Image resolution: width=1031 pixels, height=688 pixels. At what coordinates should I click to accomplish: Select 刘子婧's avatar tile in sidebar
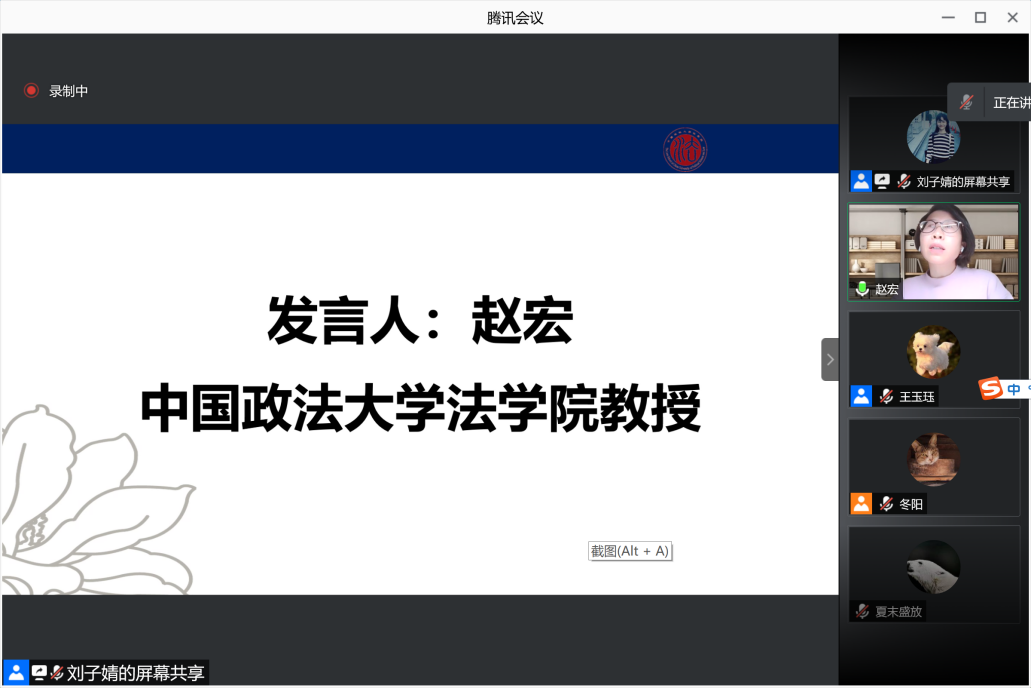(933, 137)
